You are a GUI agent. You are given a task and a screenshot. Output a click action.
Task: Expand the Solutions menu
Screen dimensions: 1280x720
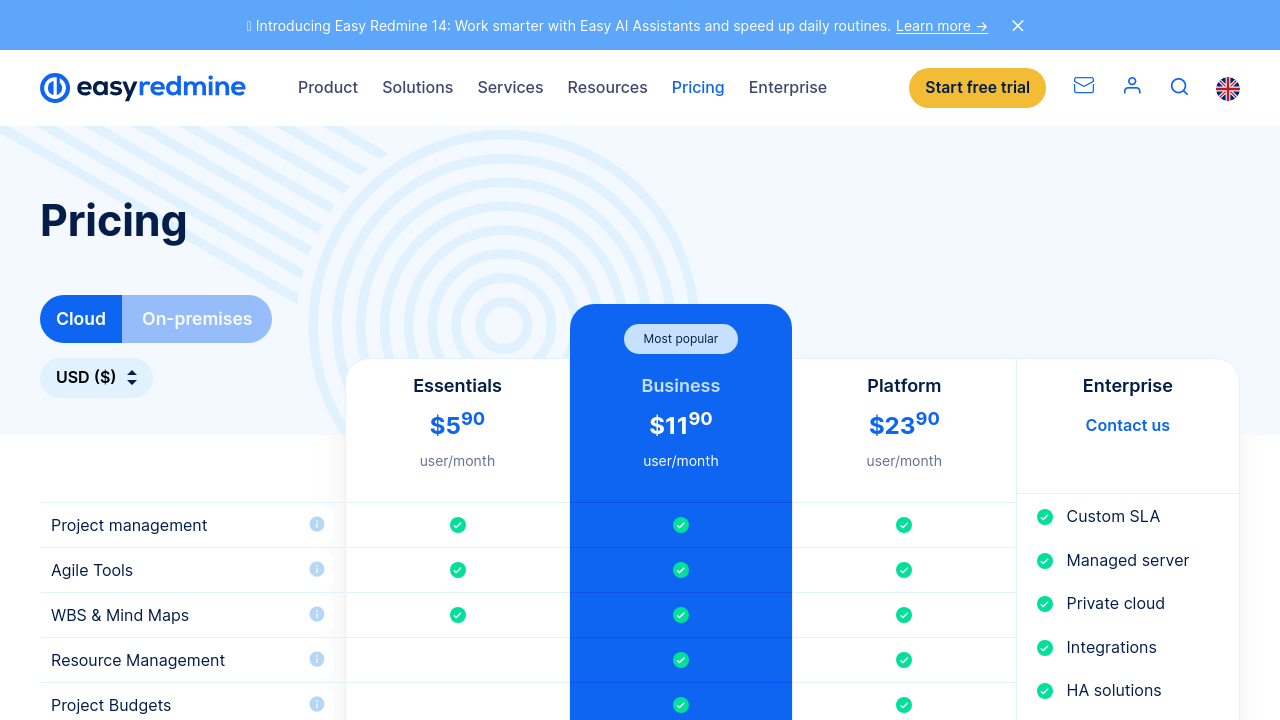pos(417,88)
